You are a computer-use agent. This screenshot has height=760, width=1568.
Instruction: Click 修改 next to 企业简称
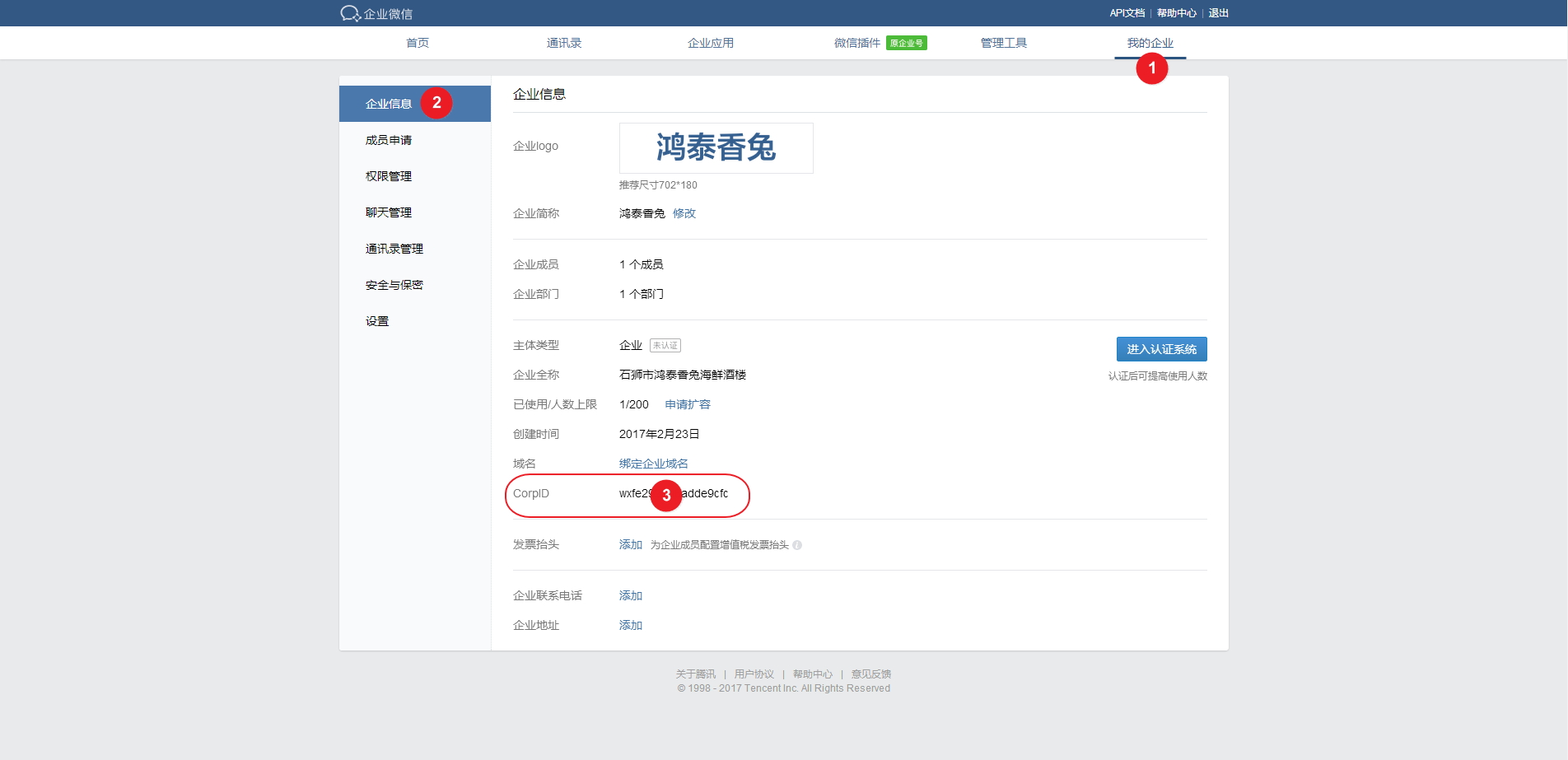pos(684,213)
